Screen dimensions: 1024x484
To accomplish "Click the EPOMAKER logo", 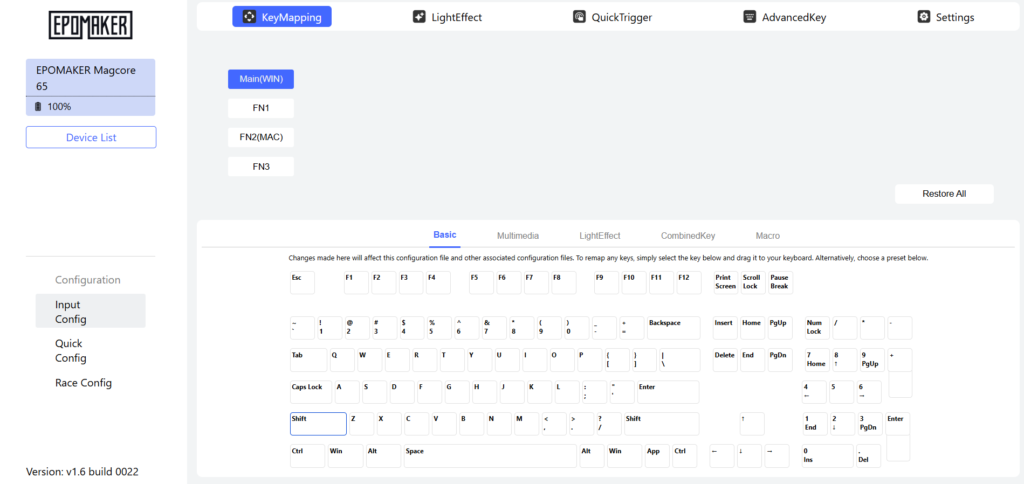I will [90, 26].
